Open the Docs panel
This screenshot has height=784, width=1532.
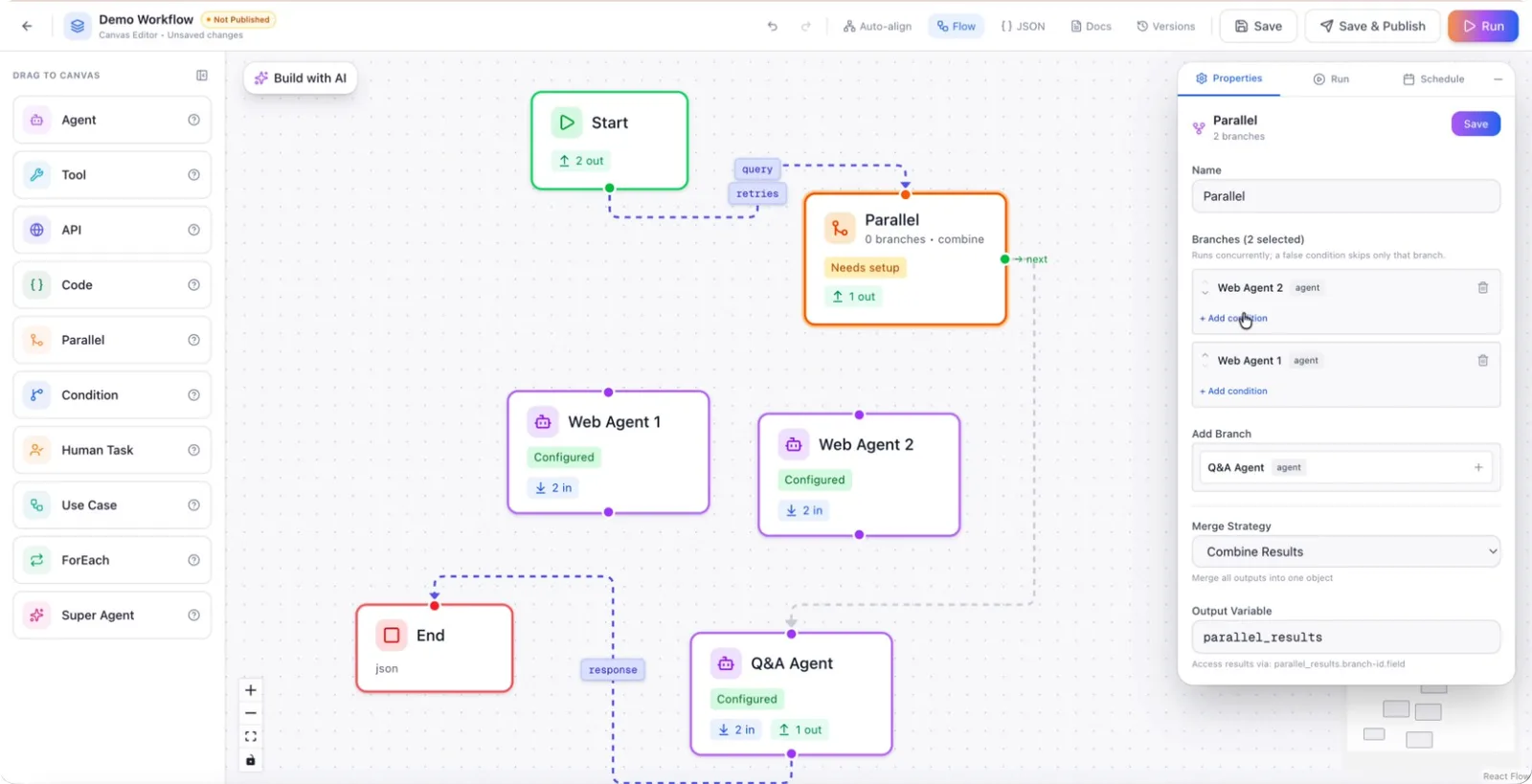pos(1091,26)
